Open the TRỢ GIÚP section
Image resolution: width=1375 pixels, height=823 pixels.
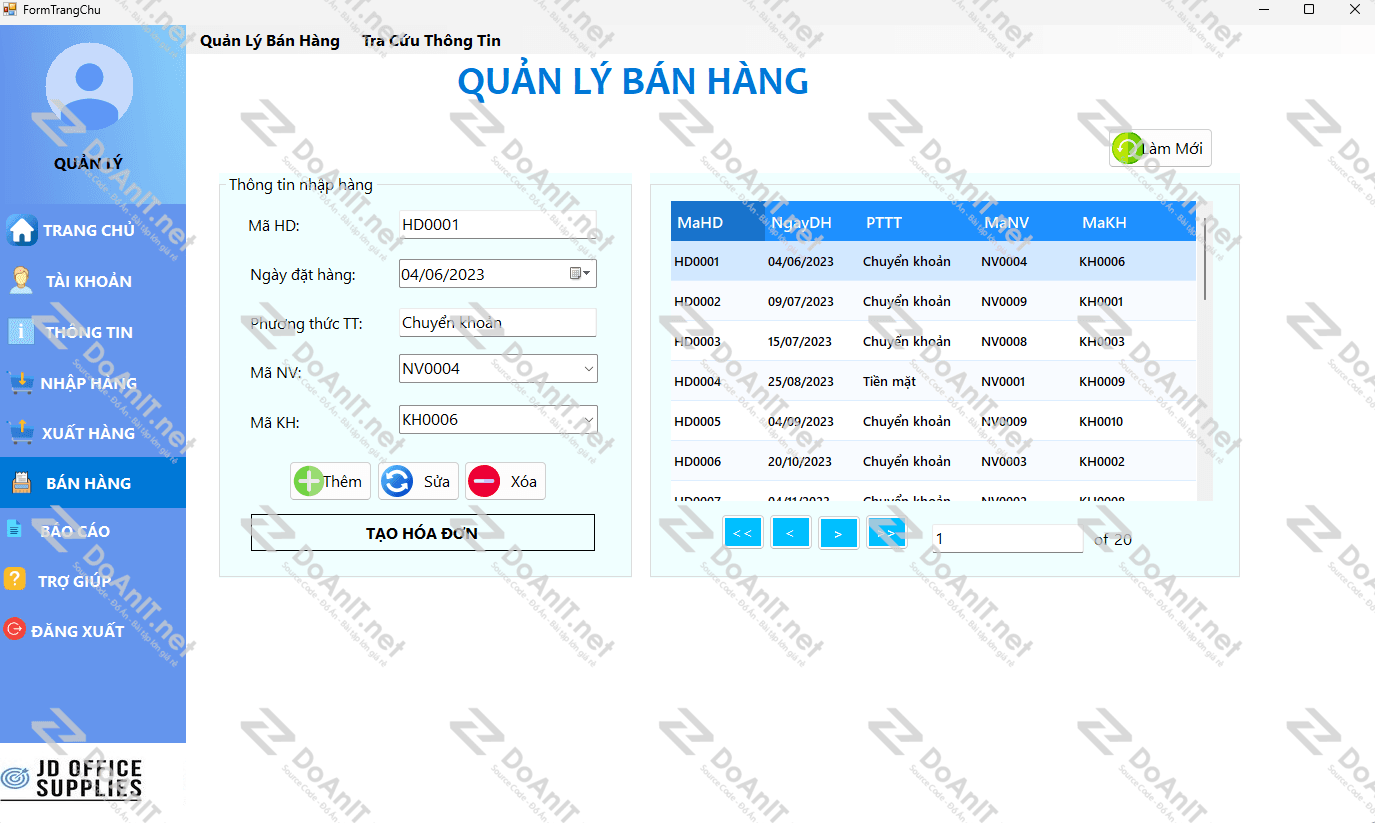pyautogui.click(x=93, y=581)
